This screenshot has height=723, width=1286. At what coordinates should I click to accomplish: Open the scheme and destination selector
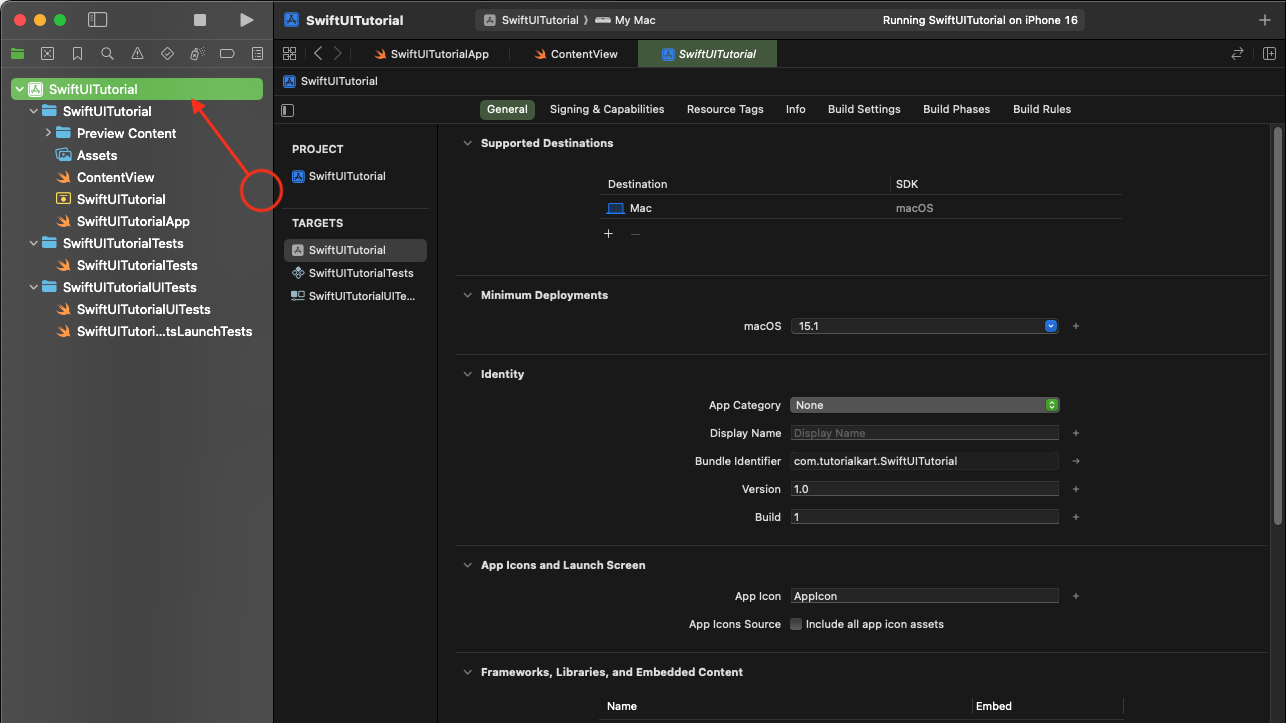tap(571, 20)
